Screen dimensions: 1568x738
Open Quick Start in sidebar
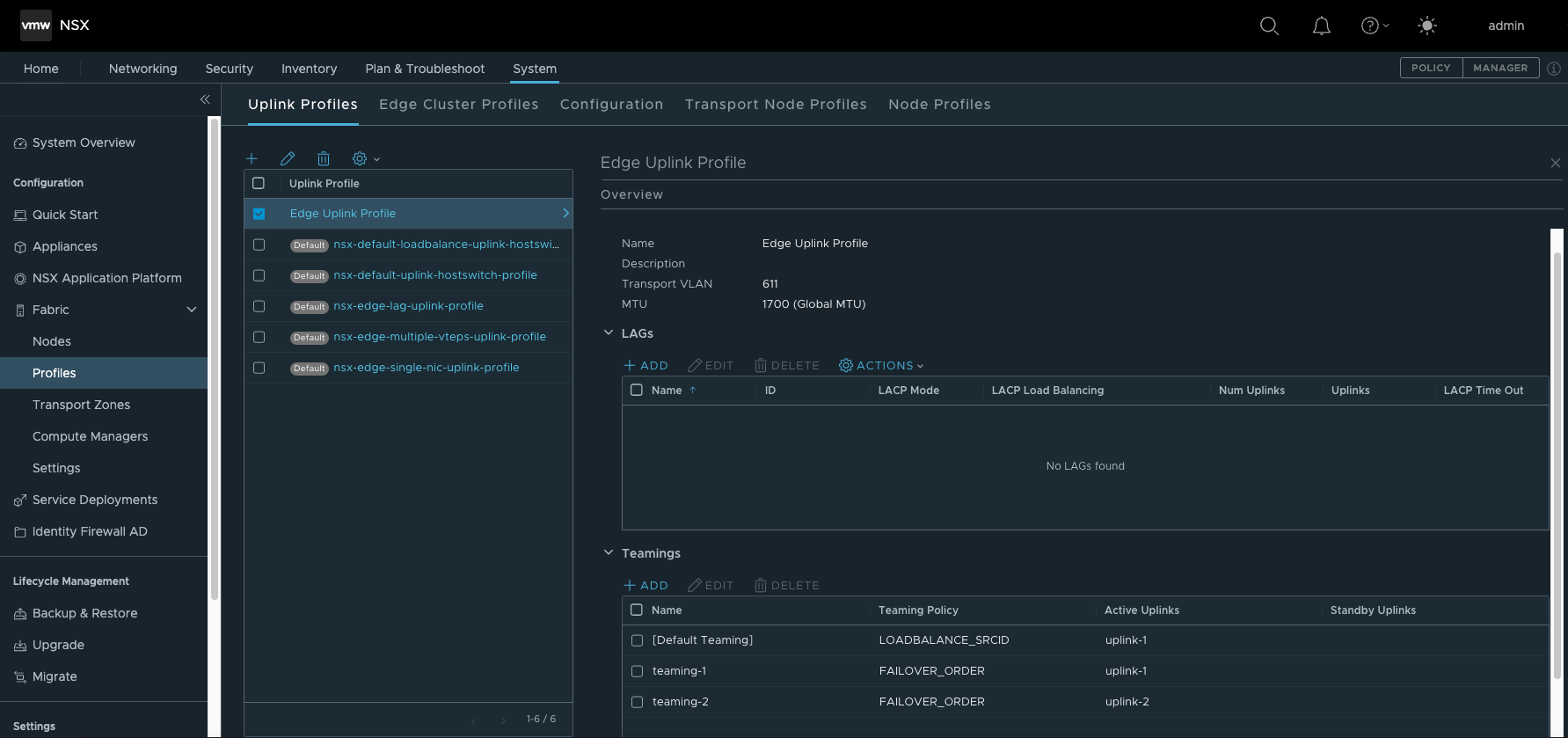(x=65, y=215)
